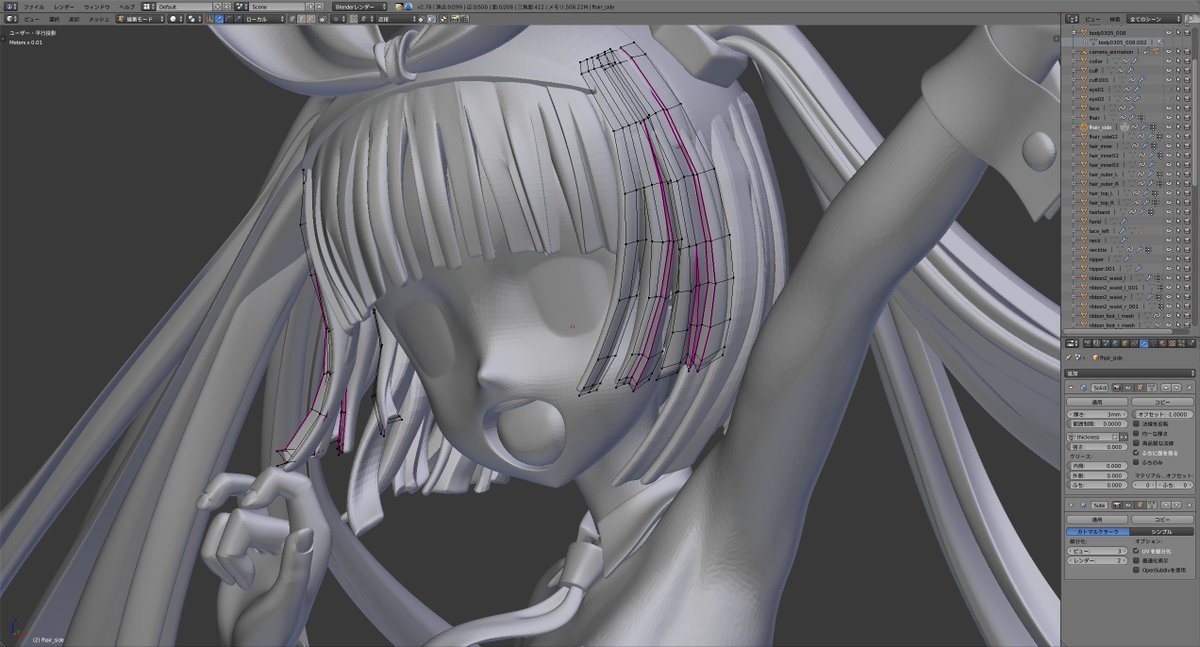The image size is (1200, 647).
Task: Add a new scene with plus button
Action: tap(311, 6)
